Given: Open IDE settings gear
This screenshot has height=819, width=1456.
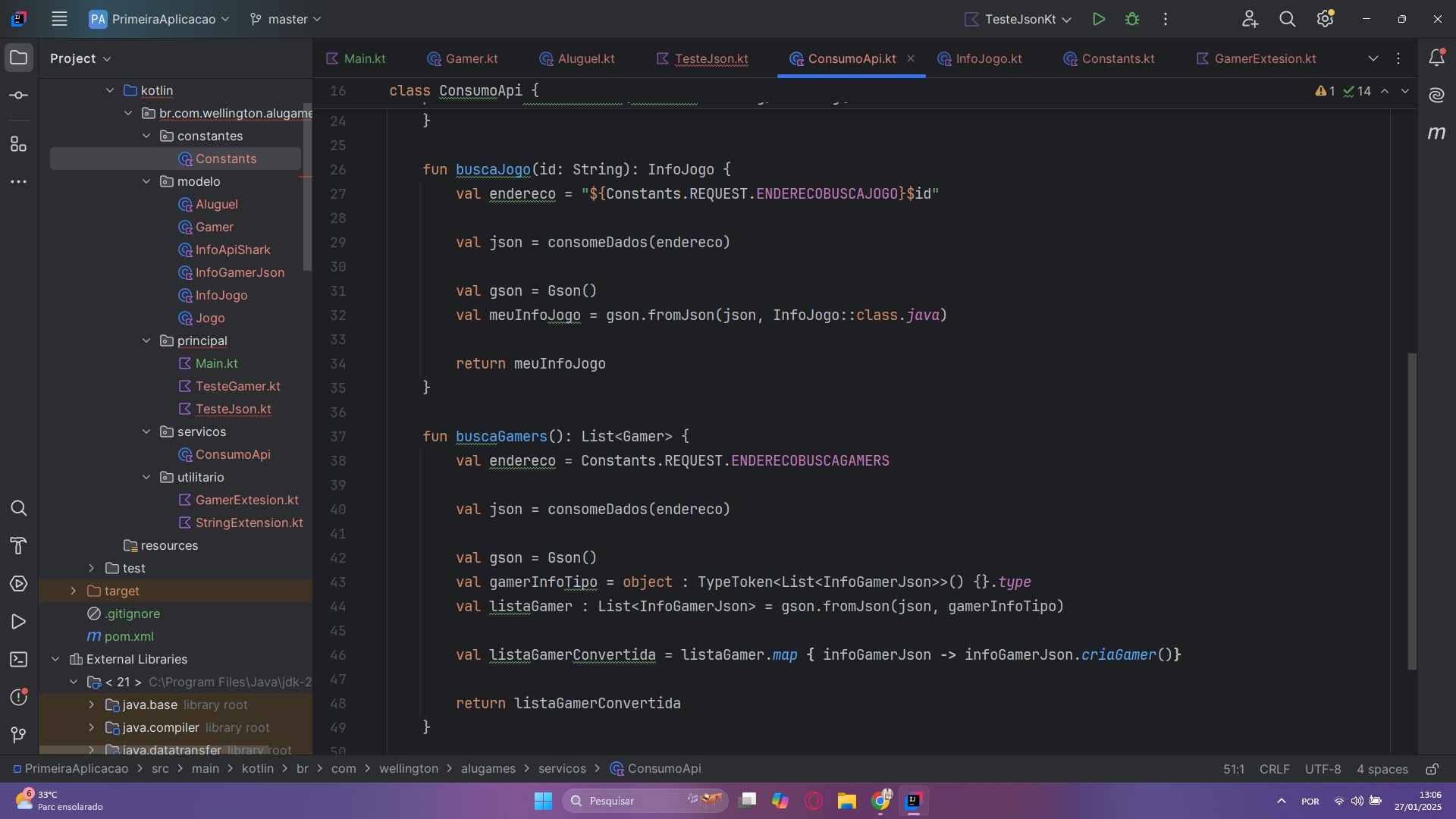Looking at the screenshot, I should 1325,19.
